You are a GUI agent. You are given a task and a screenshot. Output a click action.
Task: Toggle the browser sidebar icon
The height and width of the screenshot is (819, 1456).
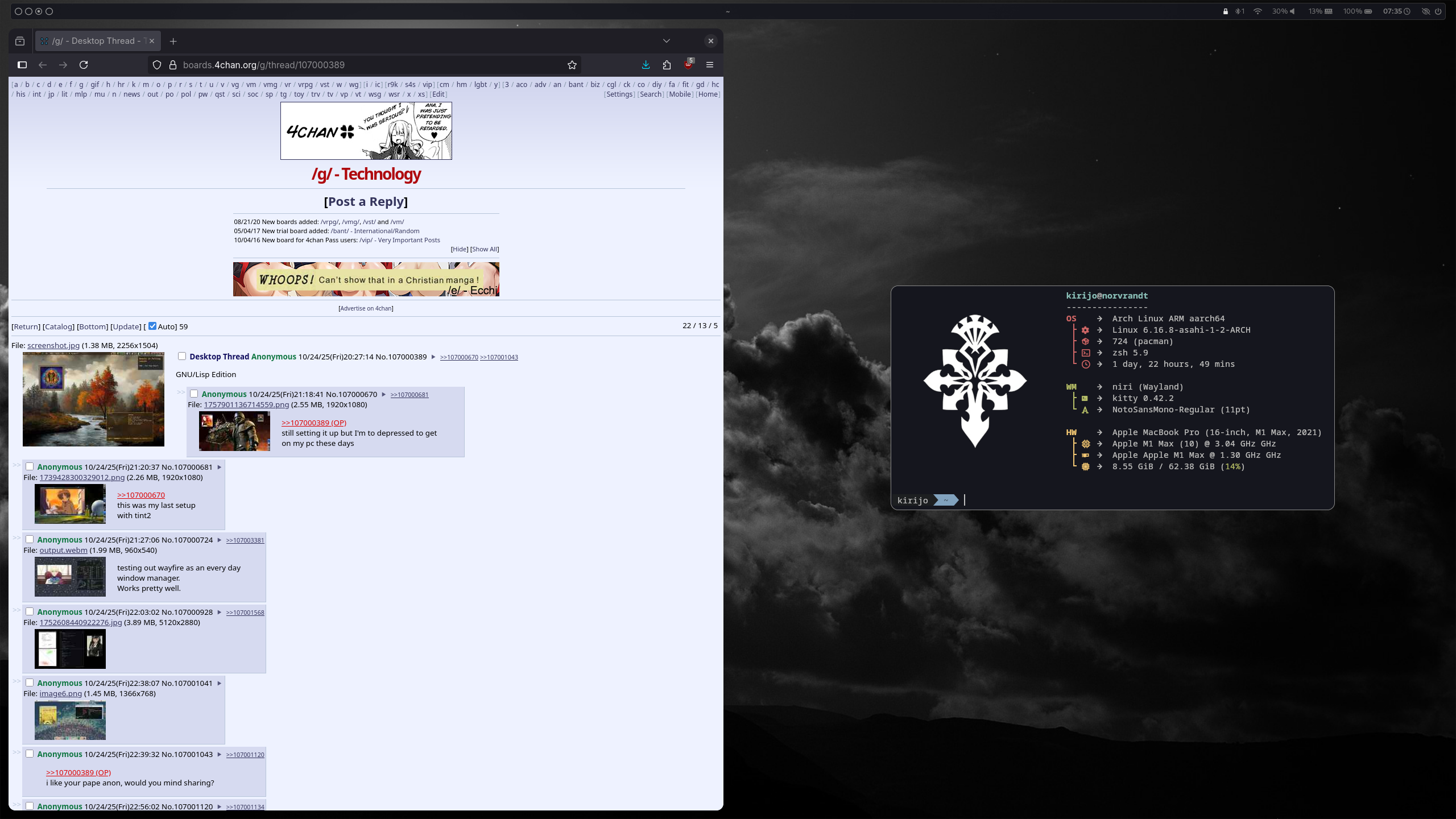22,65
